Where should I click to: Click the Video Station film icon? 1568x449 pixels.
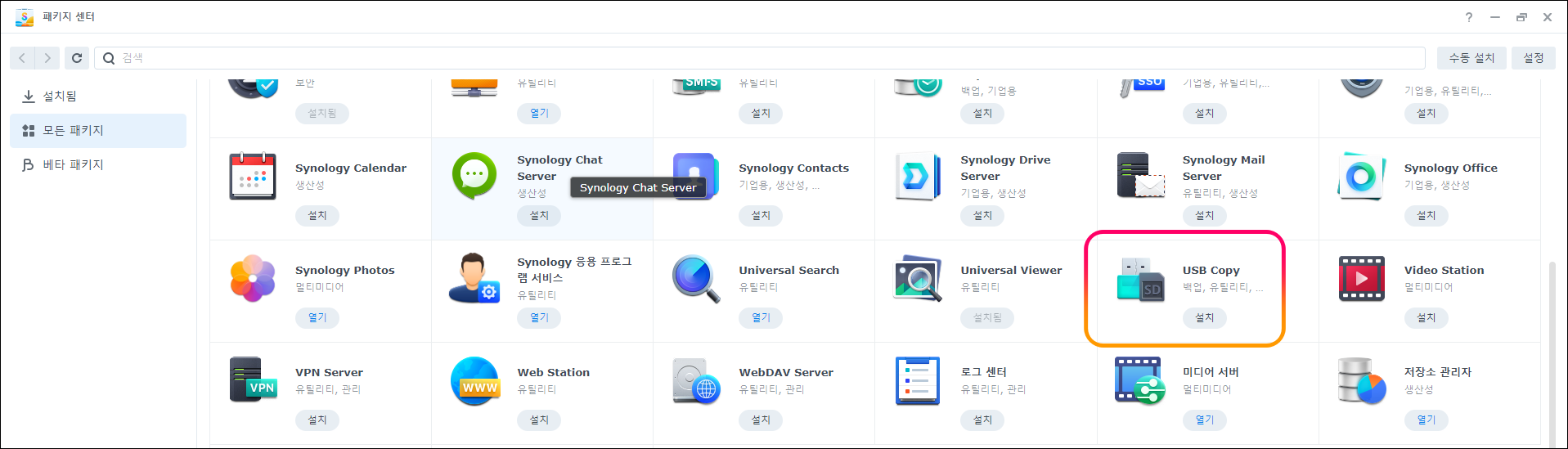click(x=1362, y=278)
